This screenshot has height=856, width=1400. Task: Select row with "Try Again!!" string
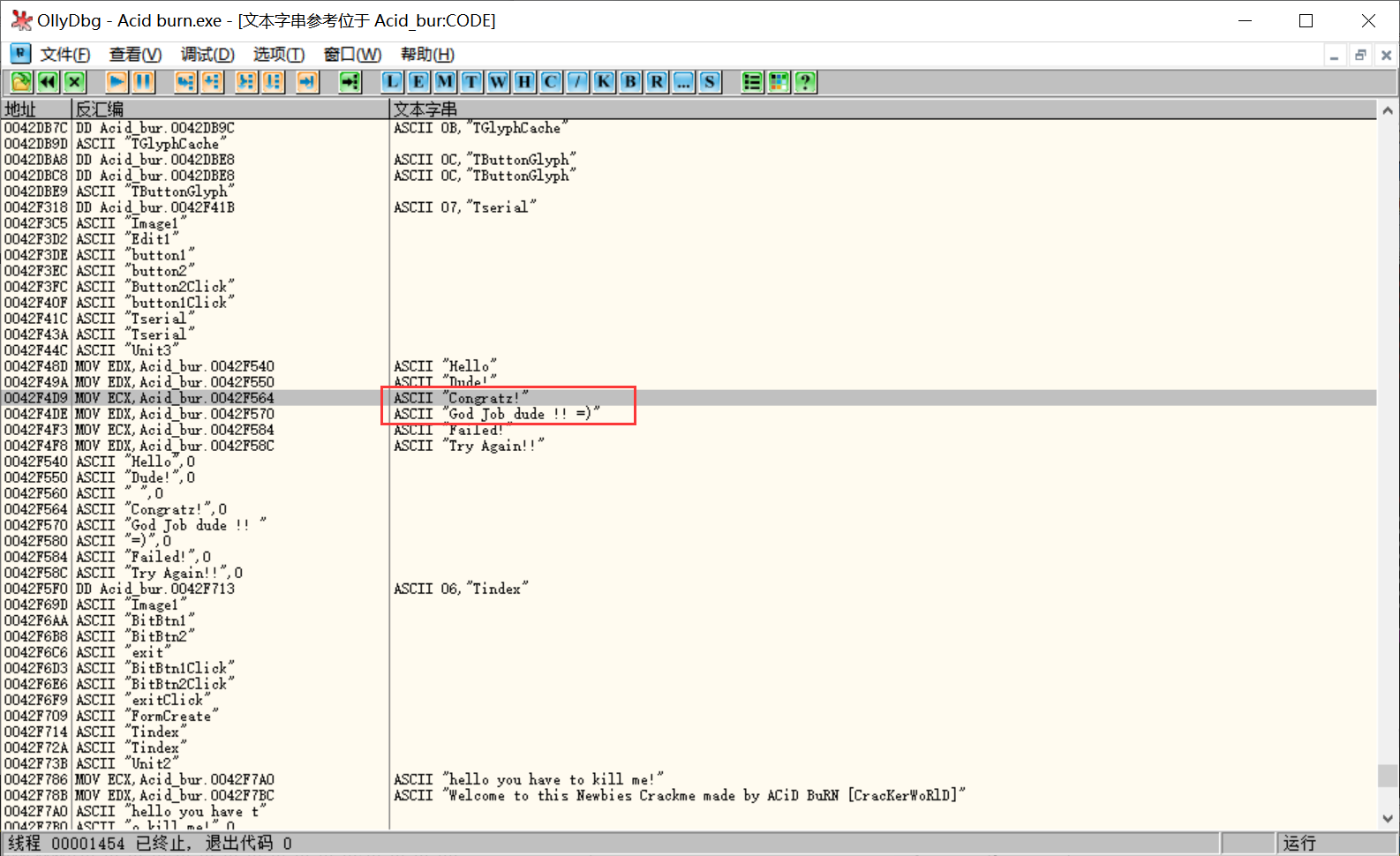click(x=689, y=446)
